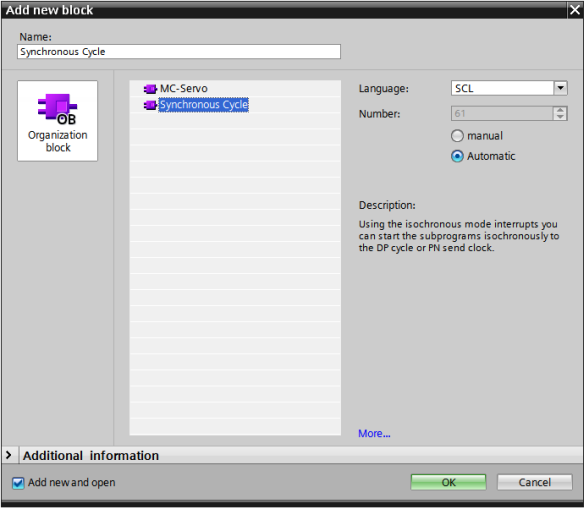This screenshot has width=585, height=508.
Task: Click the Number: label
Action: pyautogui.click(x=379, y=114)
